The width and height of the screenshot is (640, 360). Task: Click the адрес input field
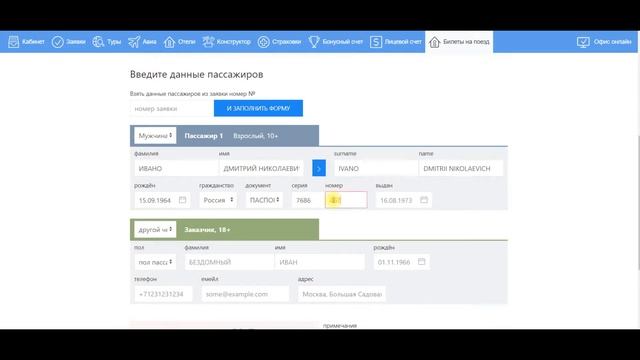342,294
